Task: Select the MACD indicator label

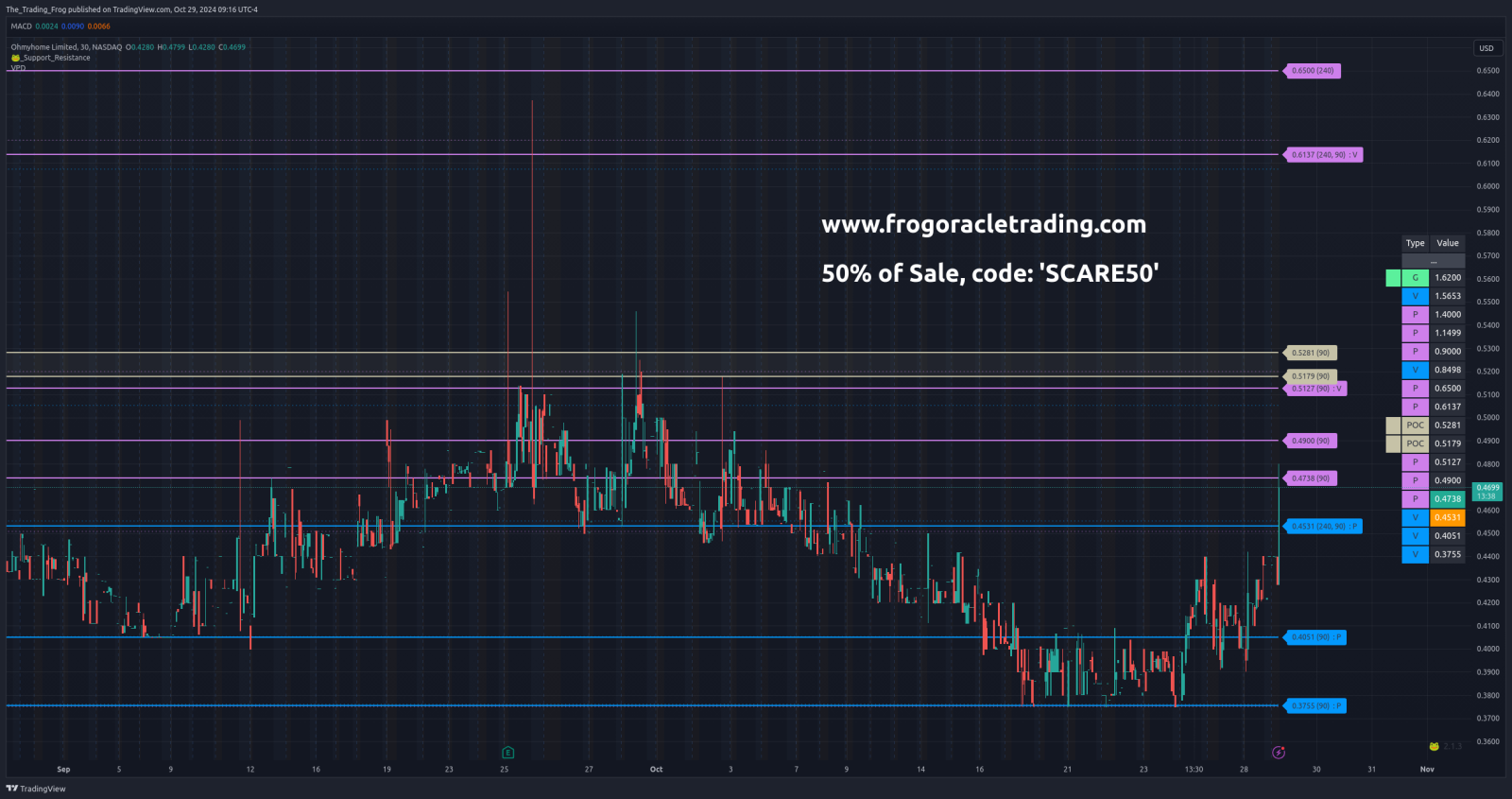Action: point(21,26)
